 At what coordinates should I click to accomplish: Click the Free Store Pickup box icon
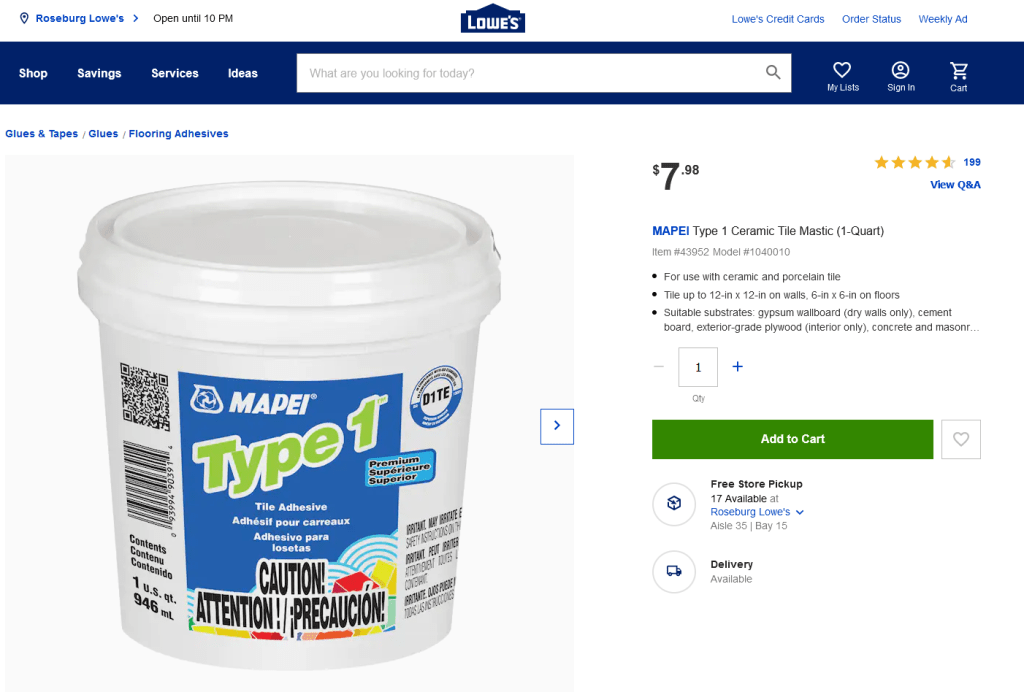(x=674, y=503)
